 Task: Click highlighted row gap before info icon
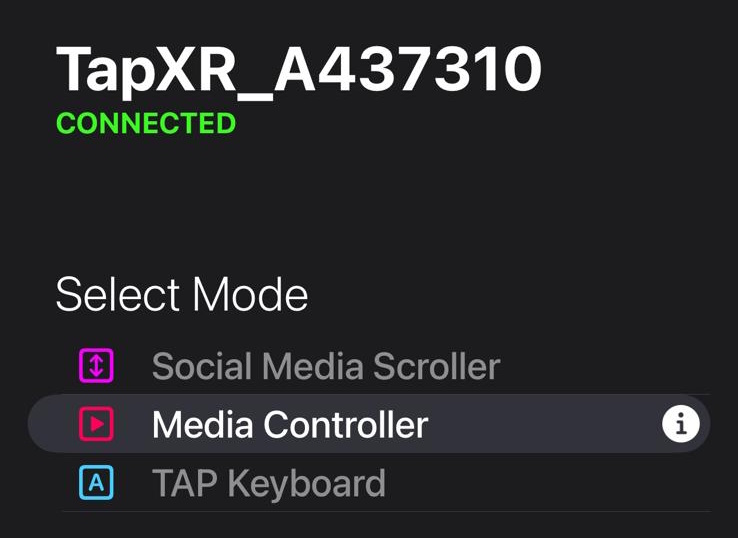(545, 424)
